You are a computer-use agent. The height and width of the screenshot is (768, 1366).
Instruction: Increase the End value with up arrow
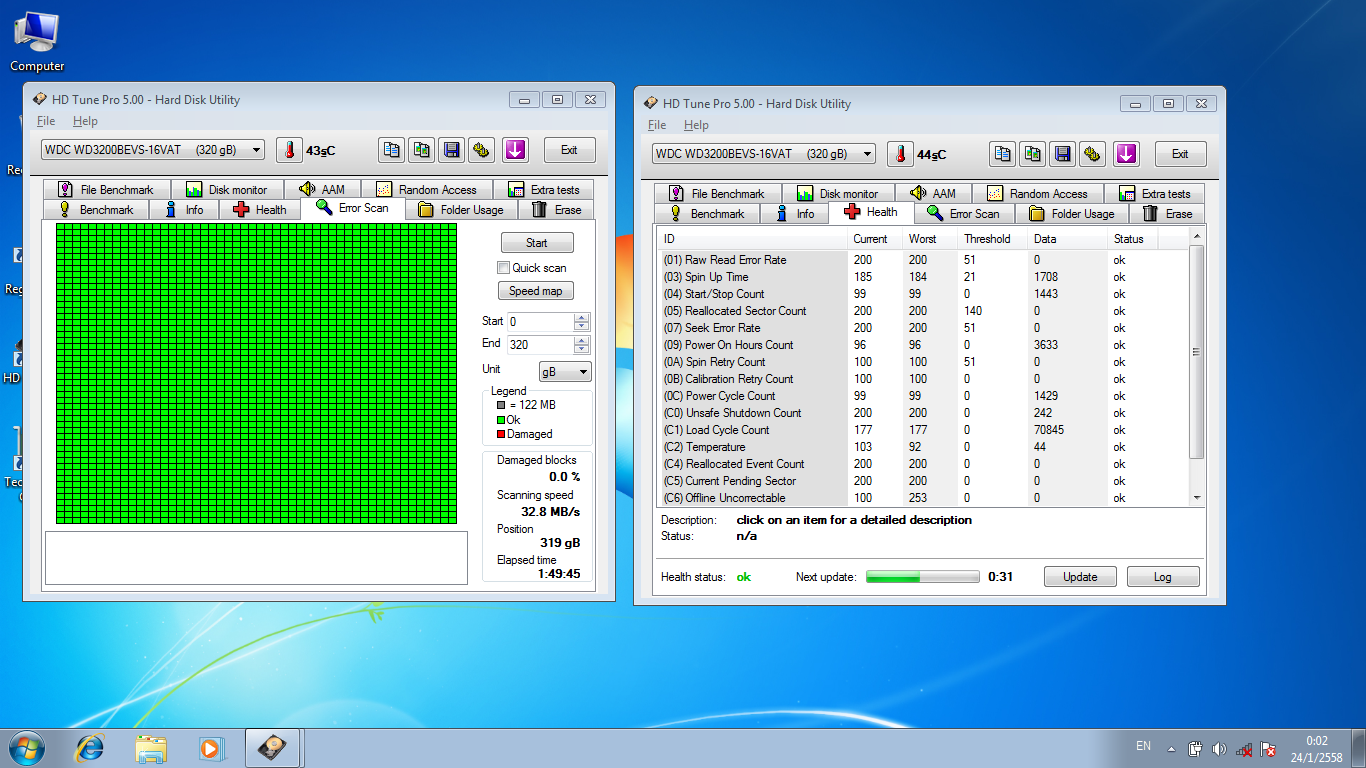(582, 340)
